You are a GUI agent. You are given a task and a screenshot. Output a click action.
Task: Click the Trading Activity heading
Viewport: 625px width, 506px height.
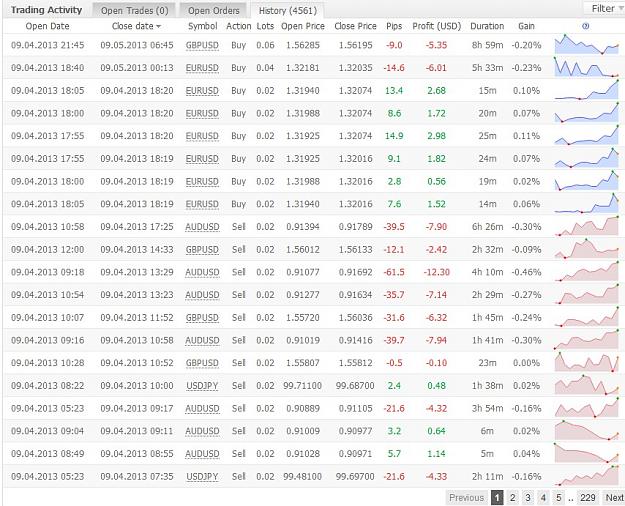pos(46,10)
